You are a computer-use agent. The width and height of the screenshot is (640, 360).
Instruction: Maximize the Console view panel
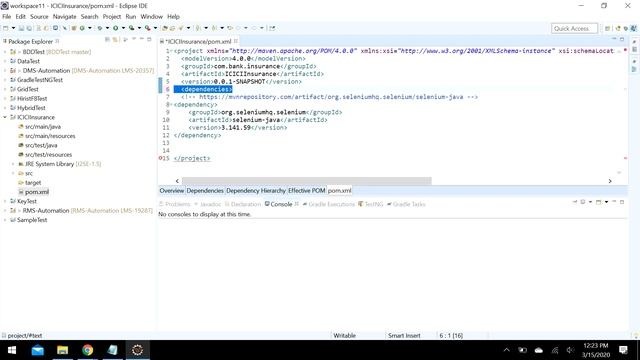tap(622, 202)
